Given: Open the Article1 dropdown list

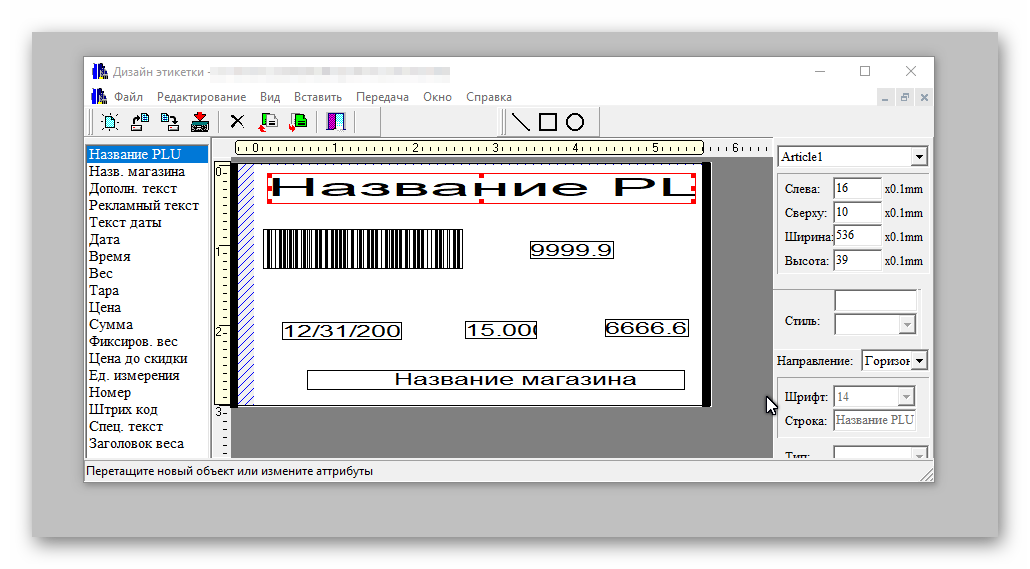Looking at the screenshot, I should click(x=918, y=157).
